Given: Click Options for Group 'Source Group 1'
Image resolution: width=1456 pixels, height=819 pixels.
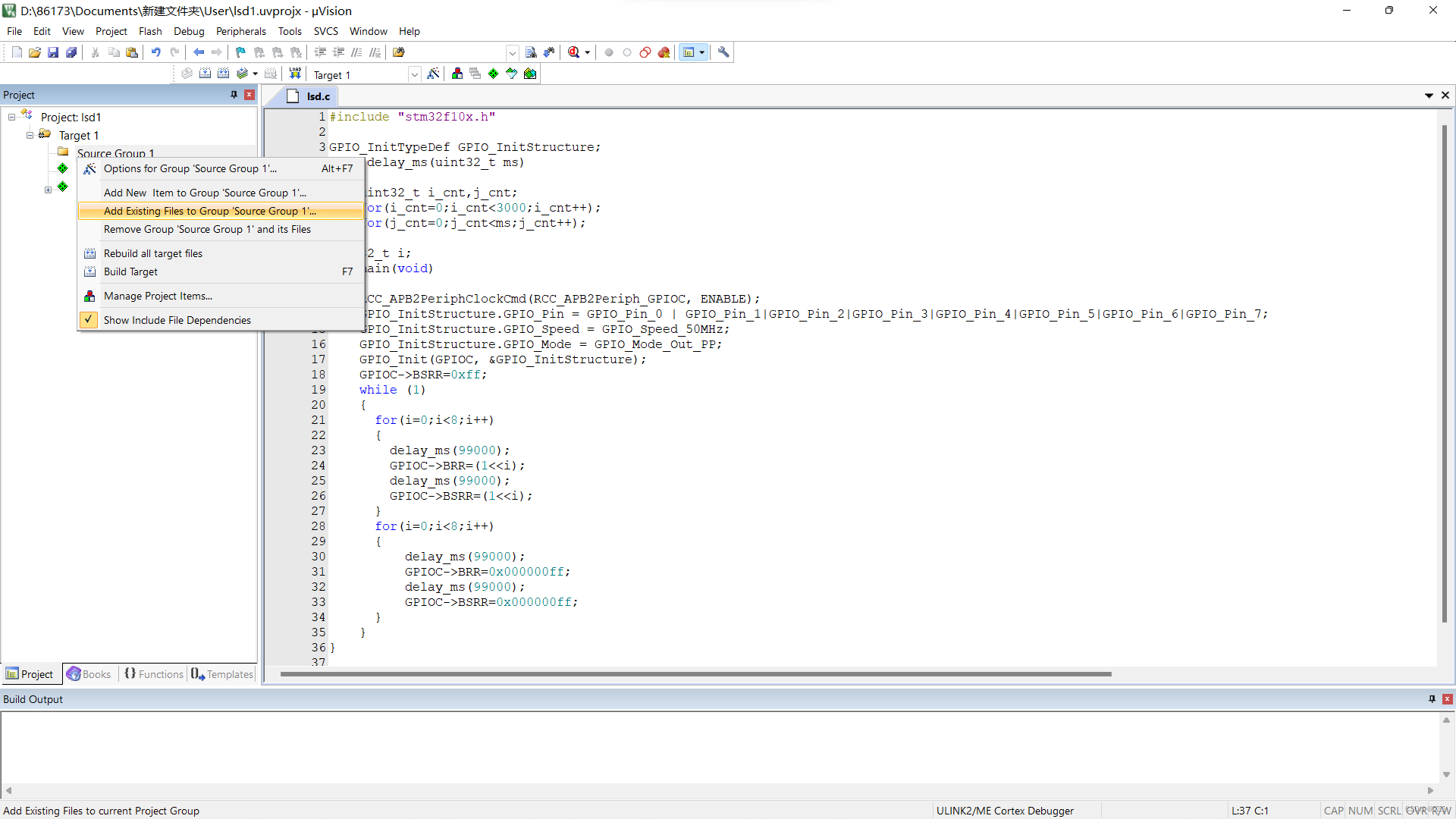Looking at the screenshot, I should [x=191, y=168].
